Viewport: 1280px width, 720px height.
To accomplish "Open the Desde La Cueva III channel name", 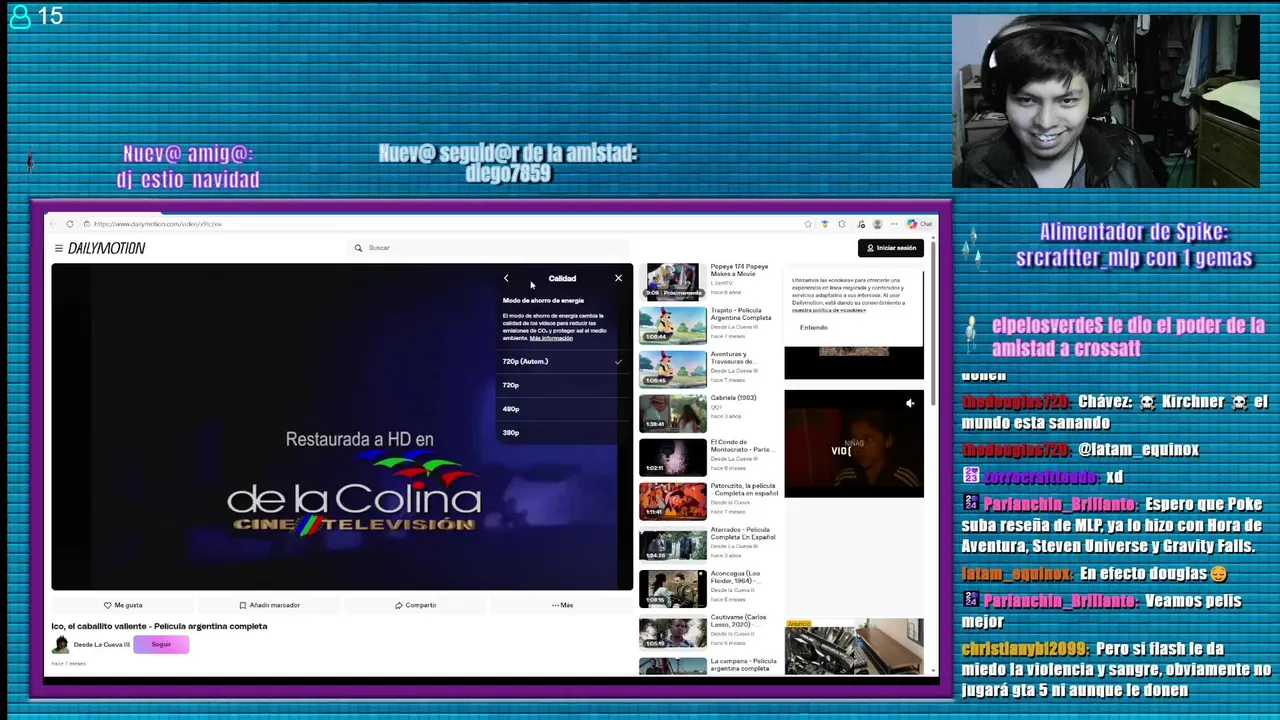I will pos(102,645).
